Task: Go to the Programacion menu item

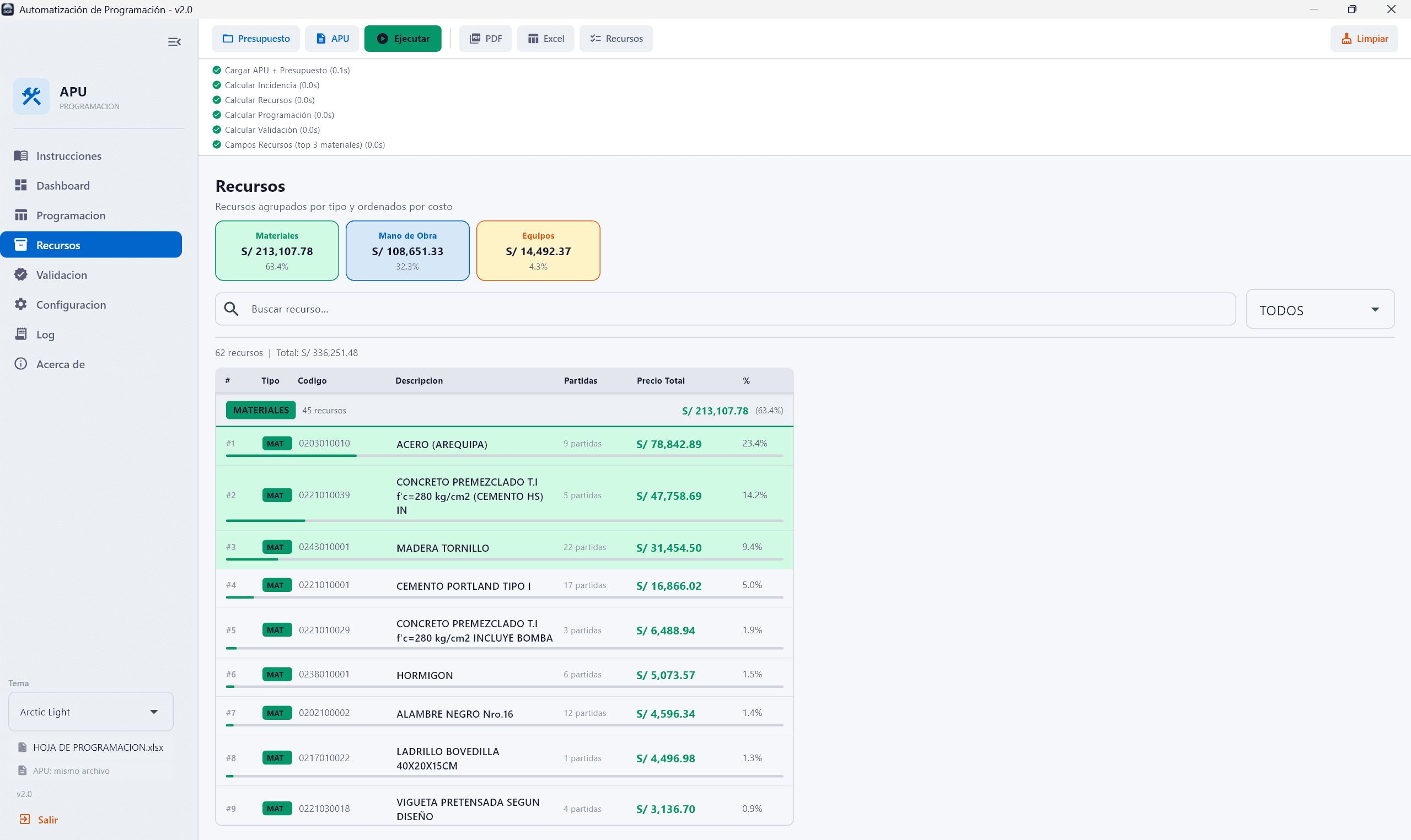Action: coord(71,215)
